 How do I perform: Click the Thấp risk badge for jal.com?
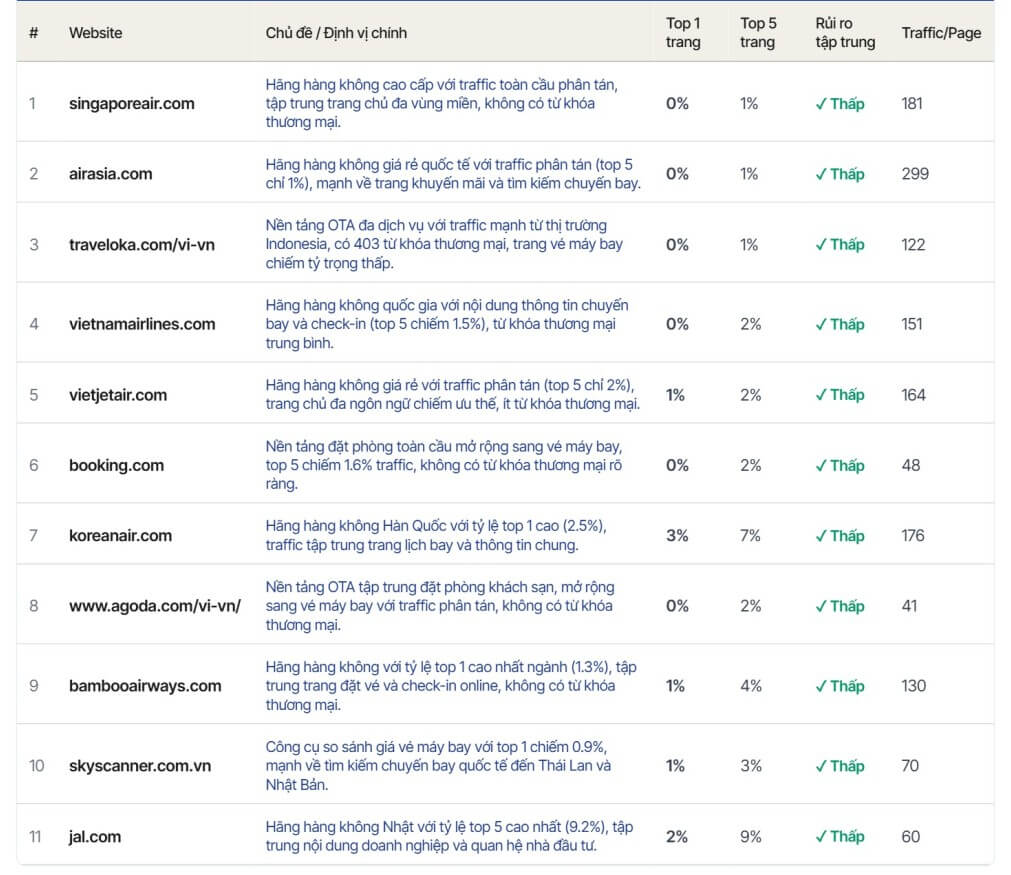pos(839,836)
